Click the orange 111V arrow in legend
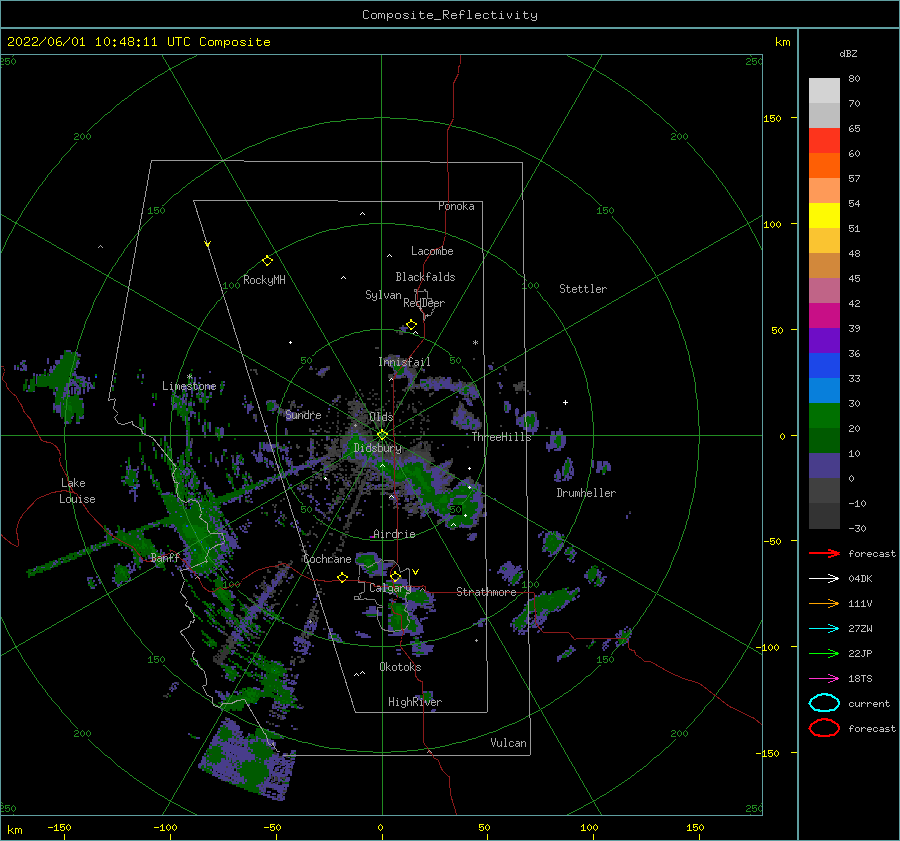This screenshot has width=900, height=841. 824,603
